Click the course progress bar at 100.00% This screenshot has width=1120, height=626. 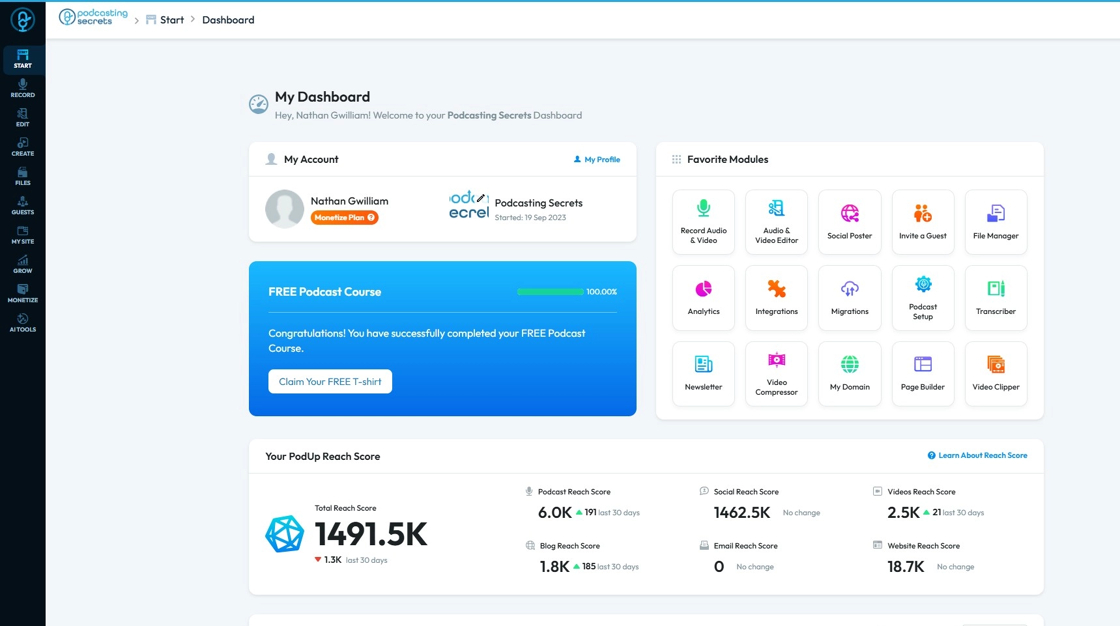[x=550, y=292]
